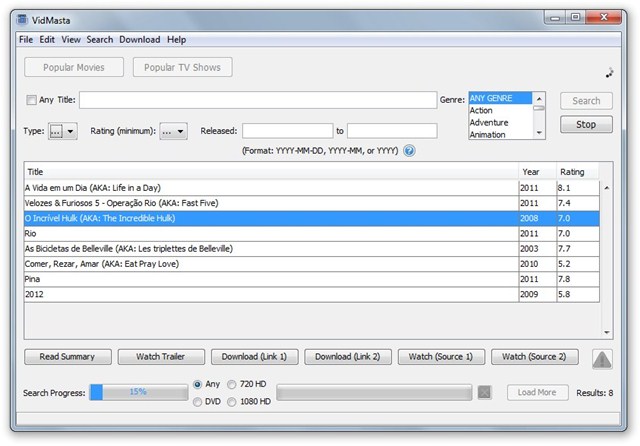This screenshot has width=640, height=446.
Task: Click the Read Summary button
Action: (x=68, y=357)
